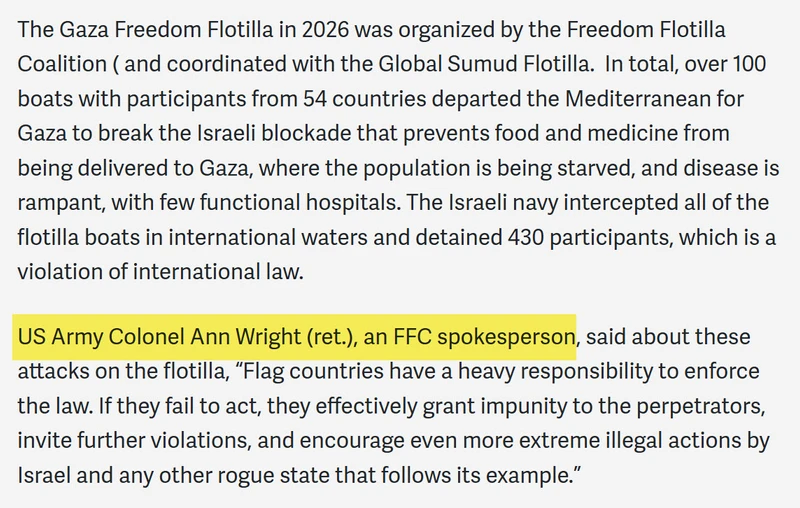Select the word "Coalition" in the paragraph
This screenshot has height=508, width=800.
point(62,64)
